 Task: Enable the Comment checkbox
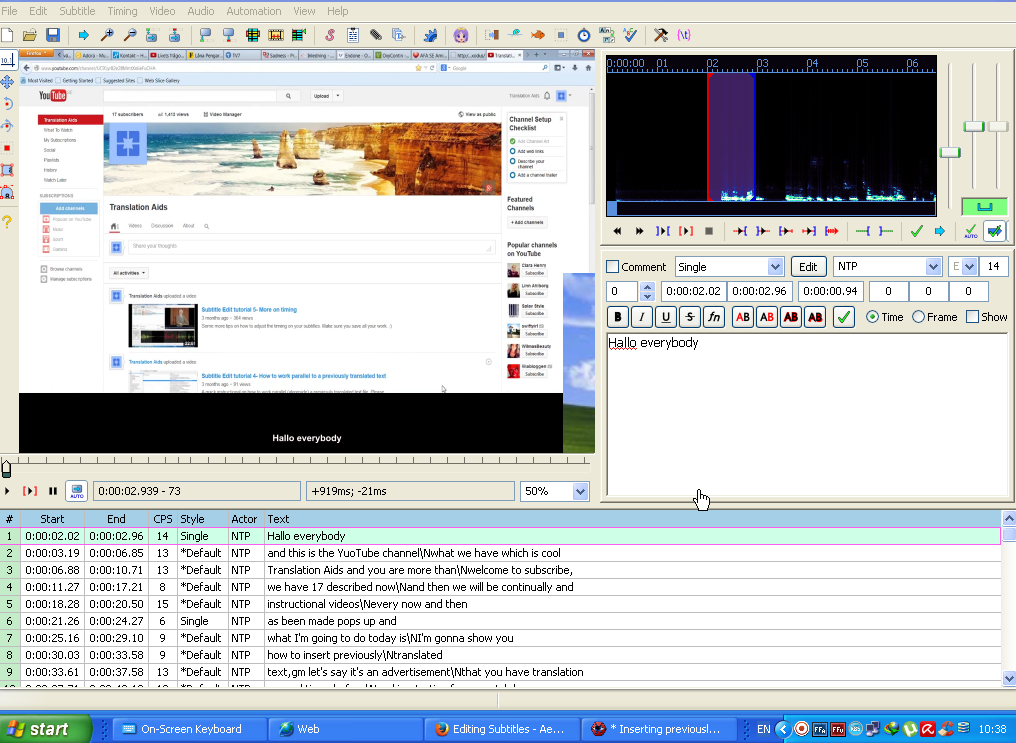[x=613, y=267]
